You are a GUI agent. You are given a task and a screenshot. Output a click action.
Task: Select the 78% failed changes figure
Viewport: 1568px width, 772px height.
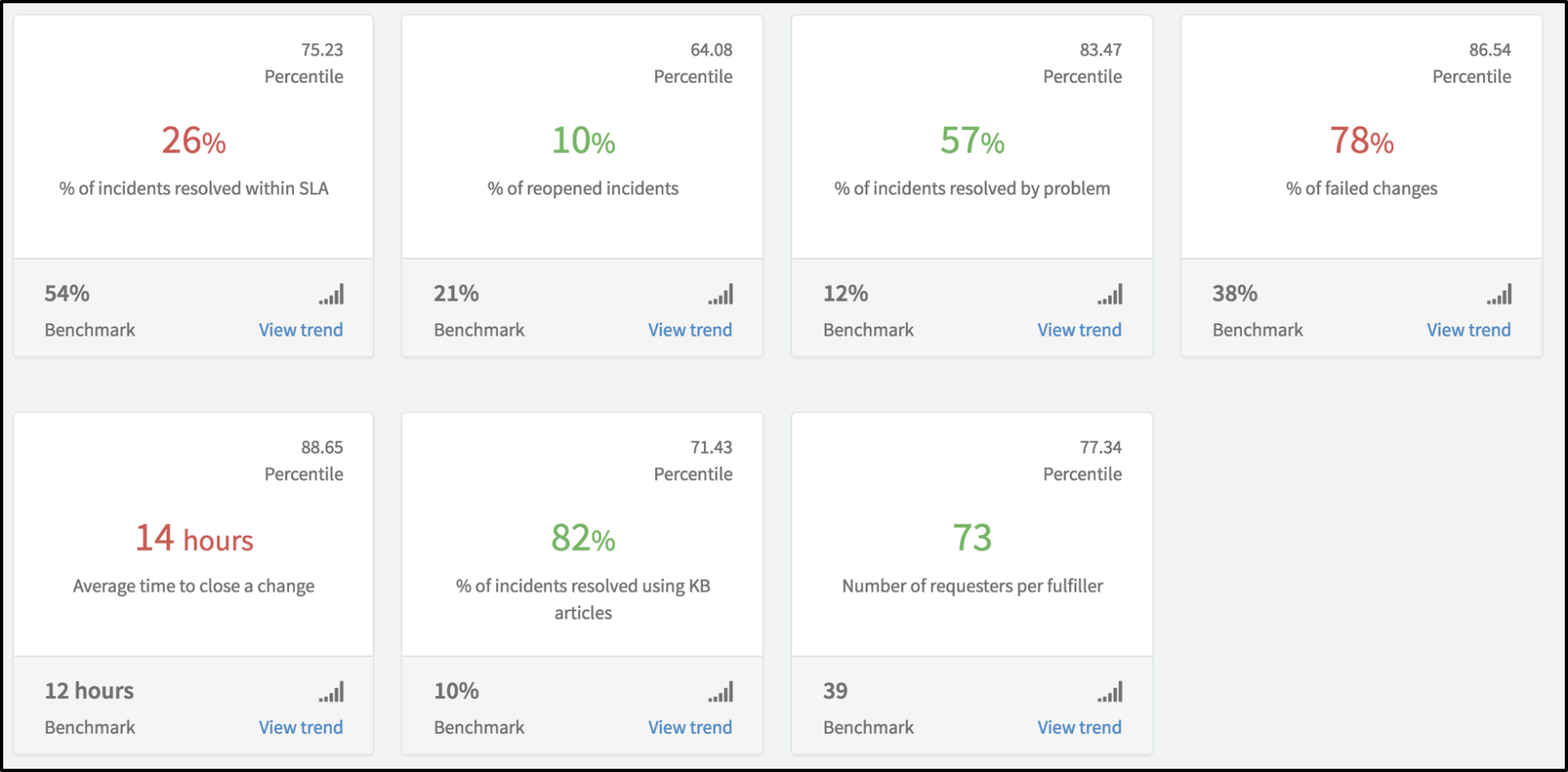point(1361,141)
